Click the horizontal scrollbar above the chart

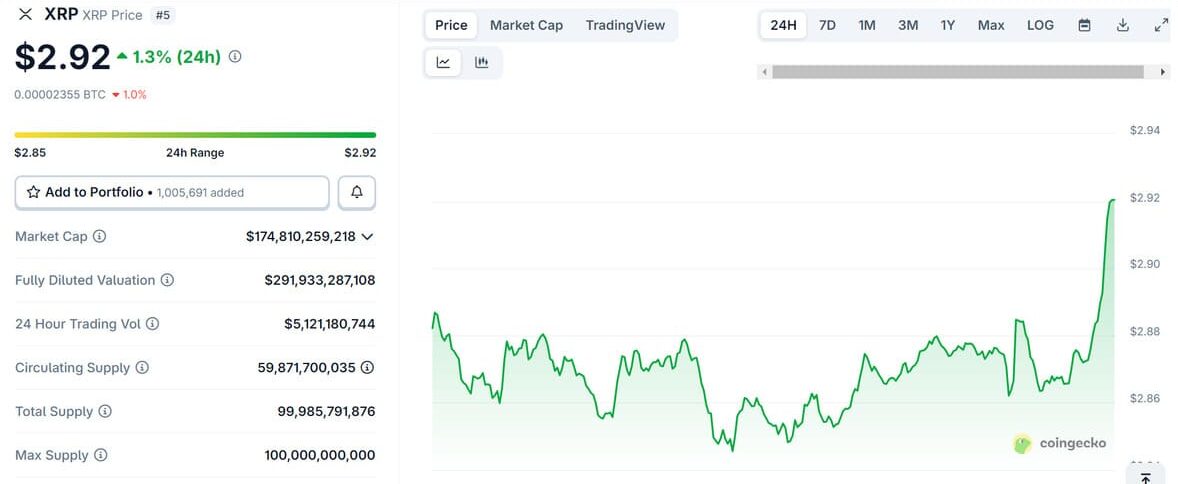pyautogui.click(x=957, y=72)
